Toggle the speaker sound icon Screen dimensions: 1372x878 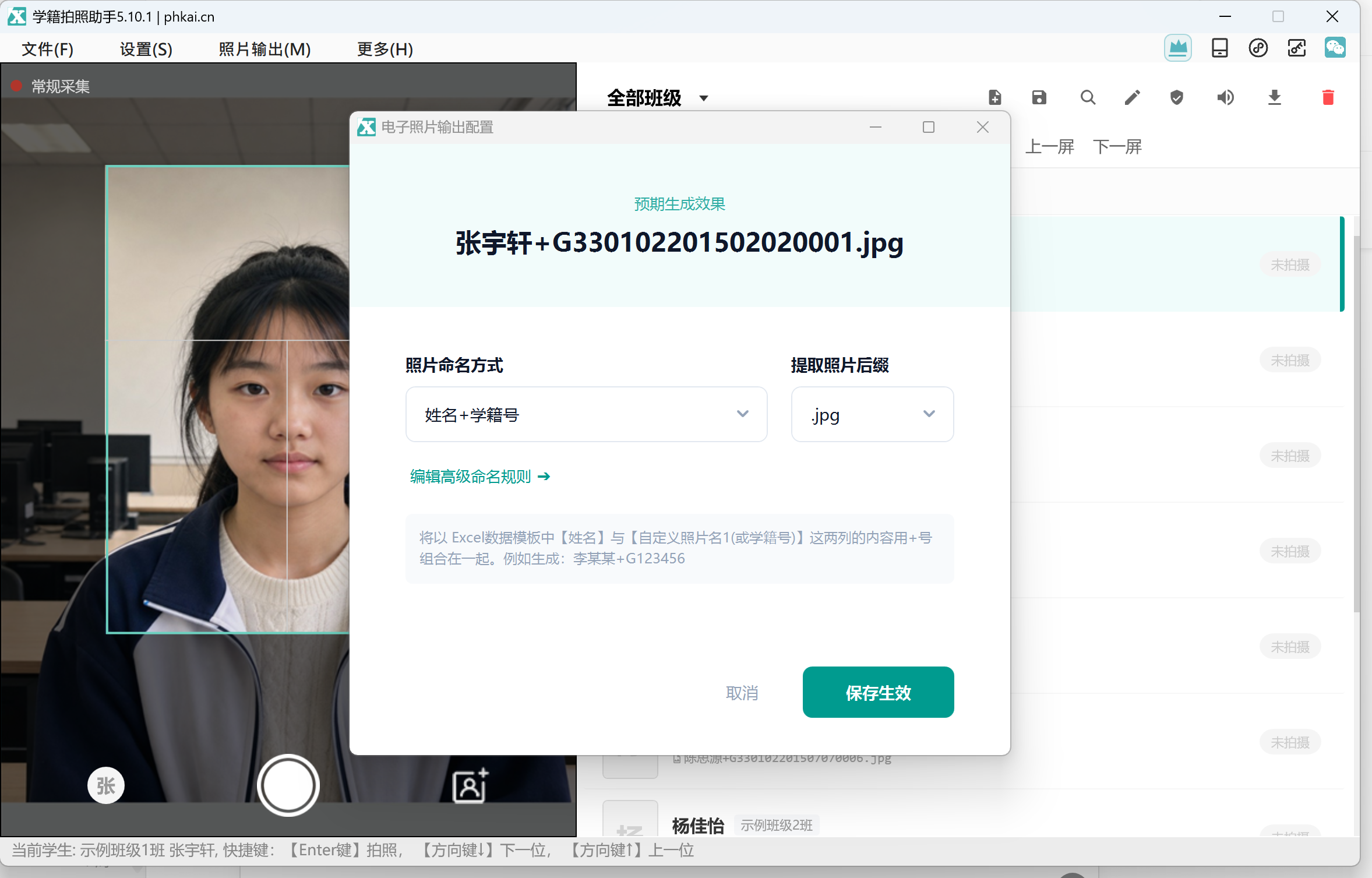pos(1225,97)
